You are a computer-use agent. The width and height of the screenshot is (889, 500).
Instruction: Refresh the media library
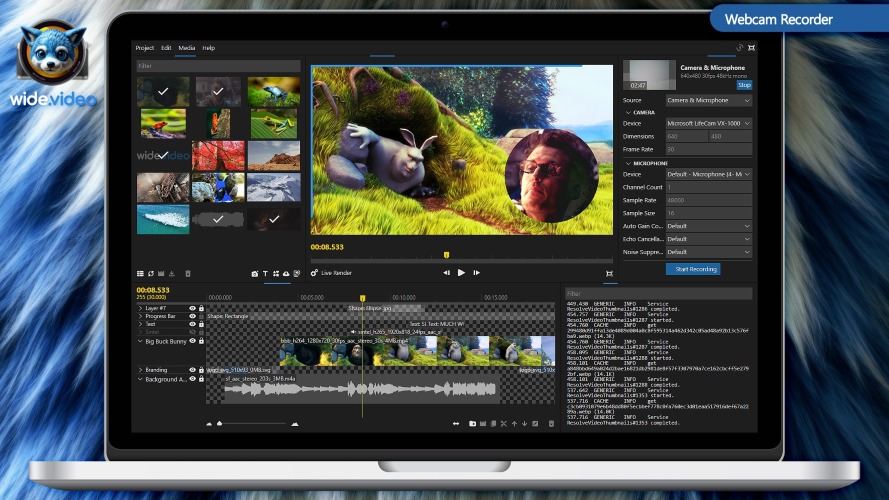click(x=151, y=274)
